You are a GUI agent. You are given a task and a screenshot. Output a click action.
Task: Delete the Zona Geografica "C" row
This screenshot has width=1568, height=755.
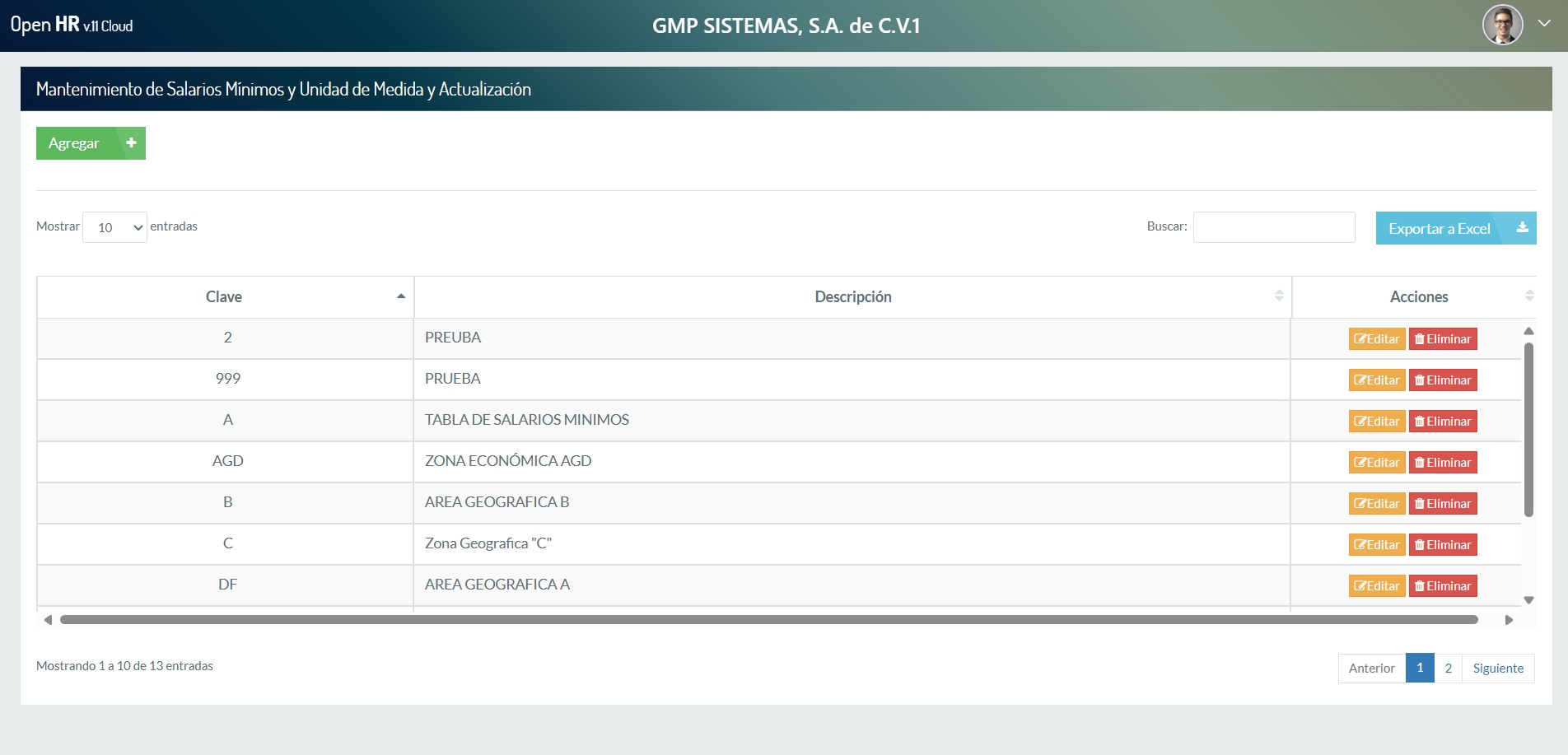tap(1443, 545)
